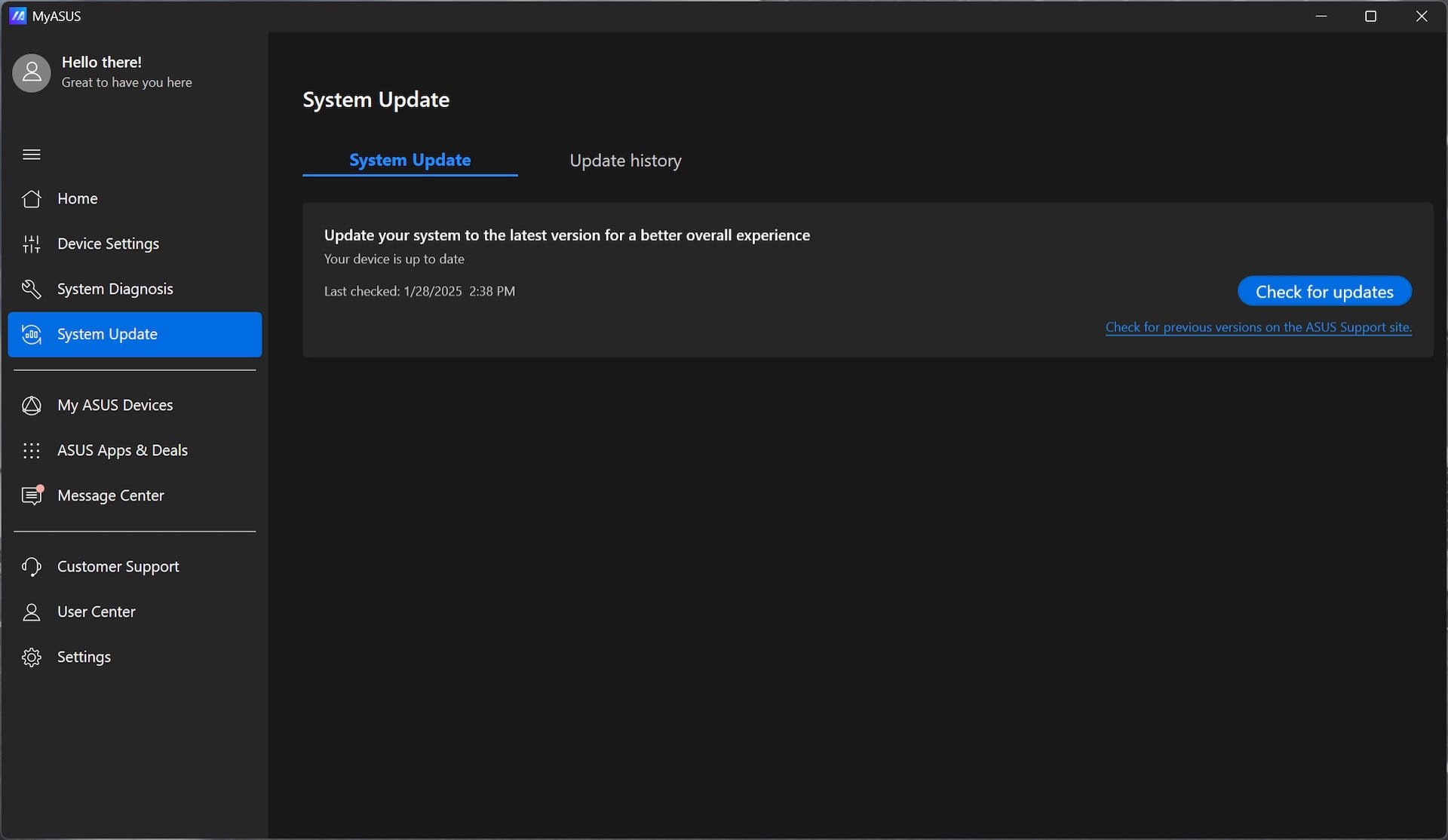Click the Message Center notification icon
The height and width of the screenshot is (840, 1448).
(32, 495)
